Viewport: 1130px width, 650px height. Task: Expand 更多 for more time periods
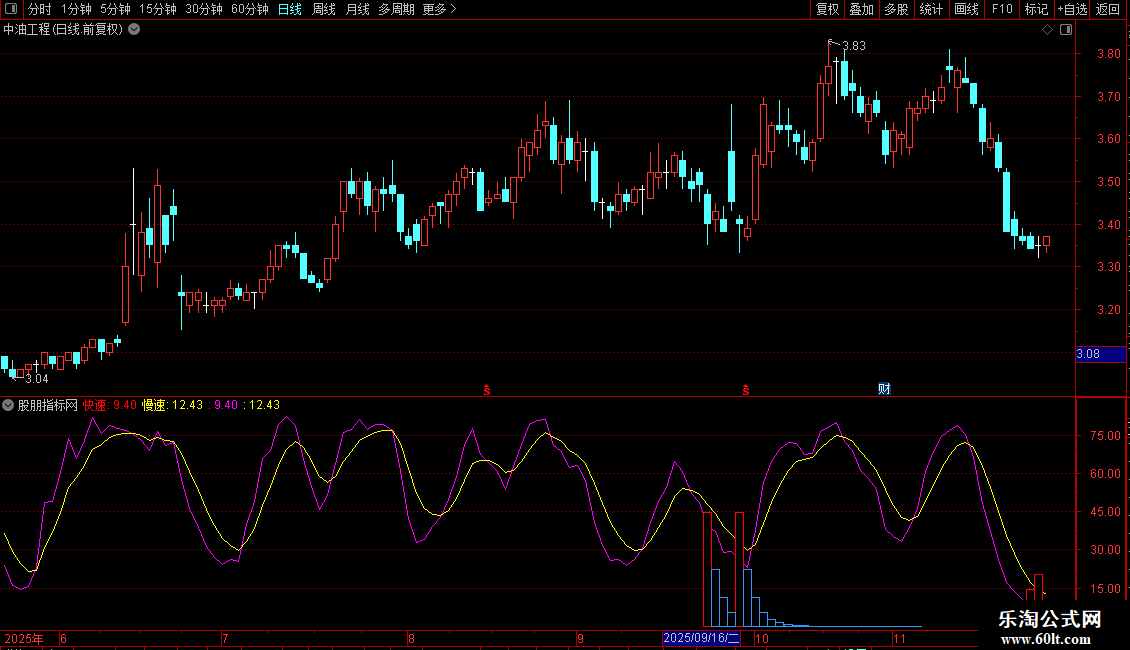[x=439, y=9]
